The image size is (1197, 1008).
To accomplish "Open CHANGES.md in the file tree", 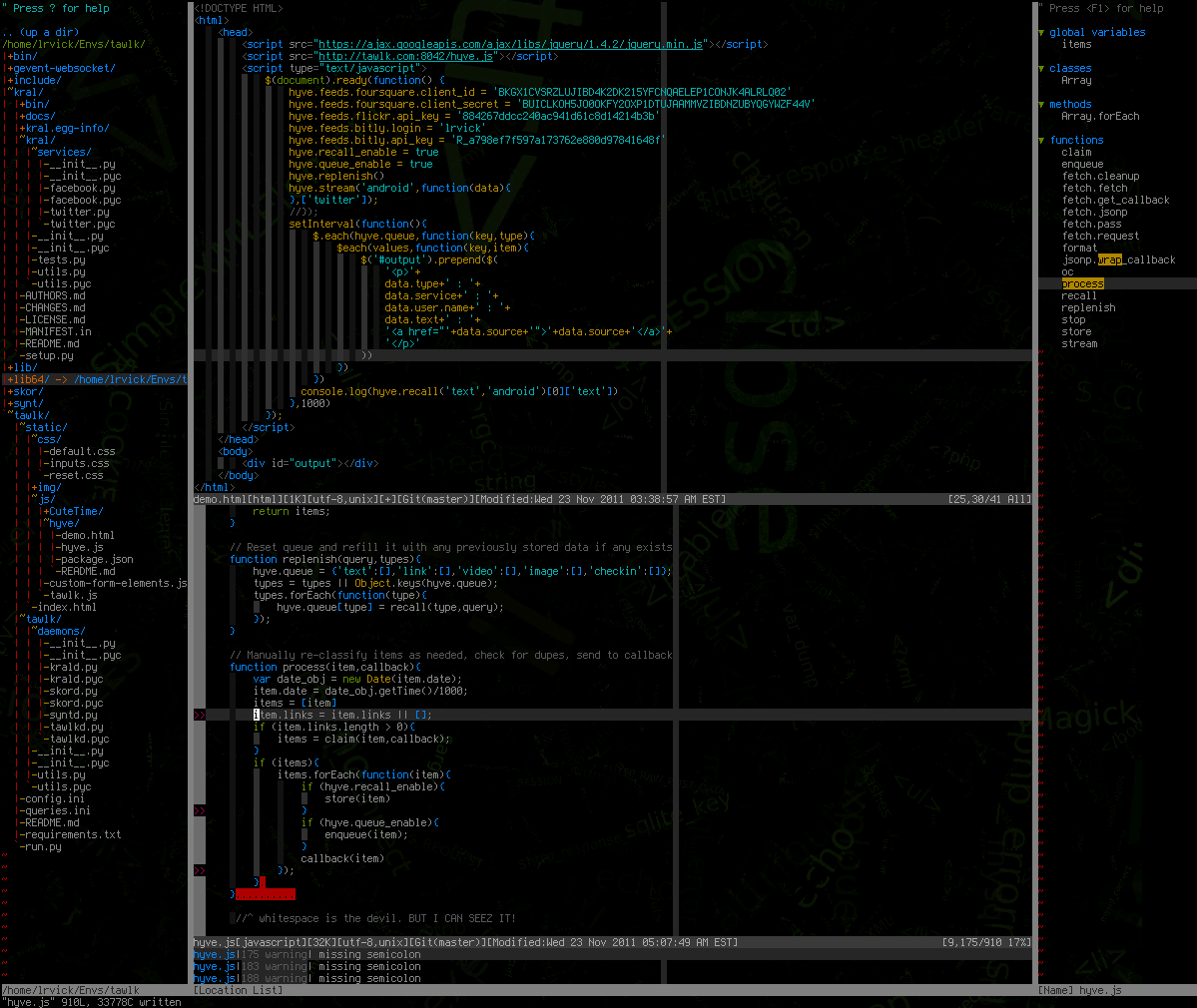I will 55,307.
